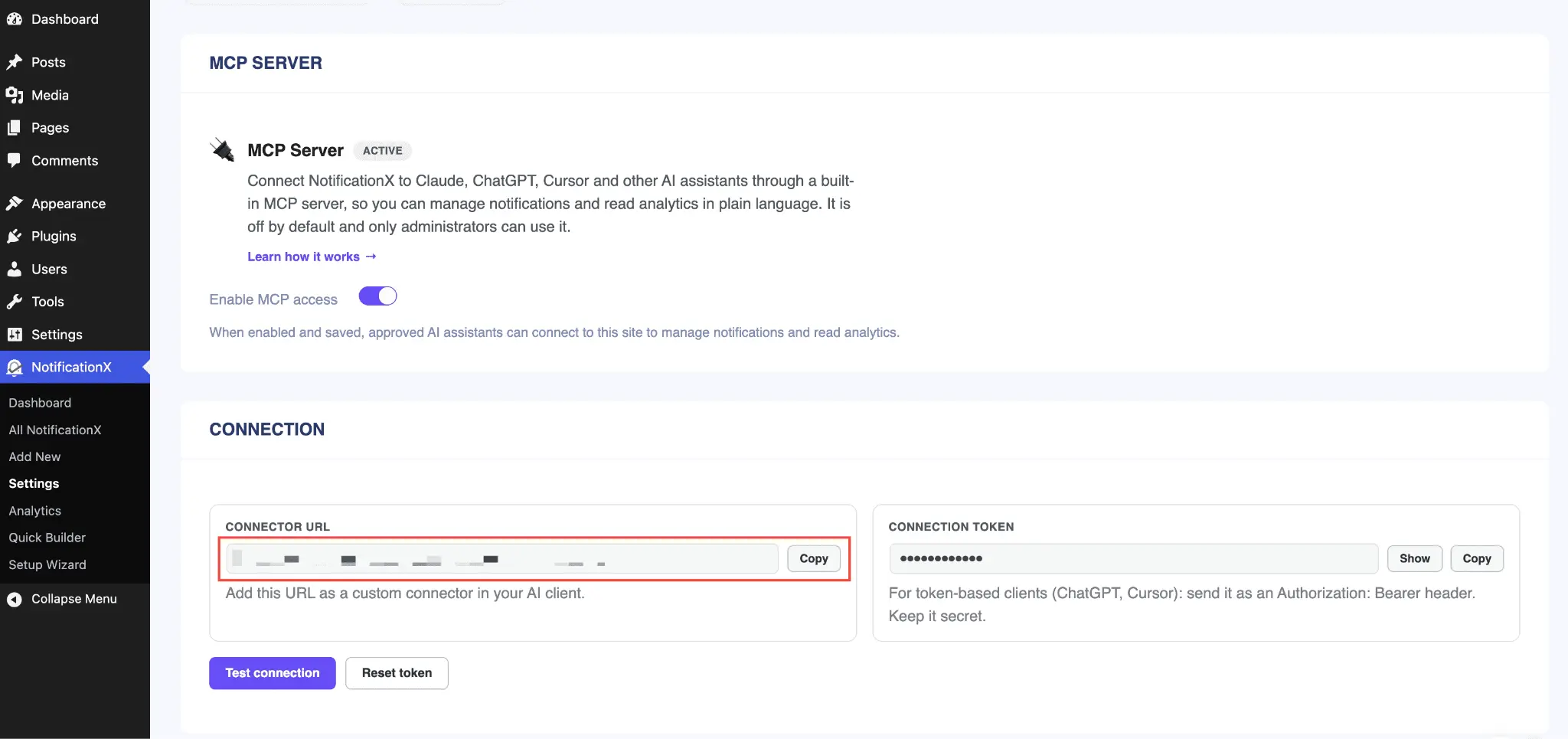Click the Collapse Menu arrow icon
Image resolution: width=1568 pixels, height=739 pixels.
click(x=14, y=600)
